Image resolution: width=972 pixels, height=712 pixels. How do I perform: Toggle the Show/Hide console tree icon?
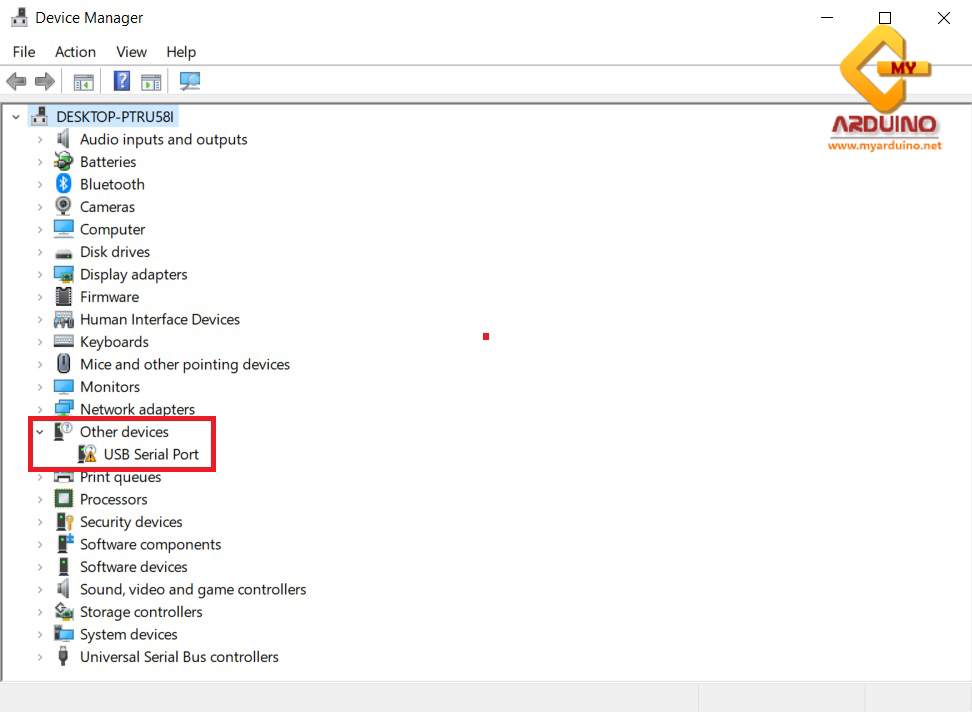(83, 81)
